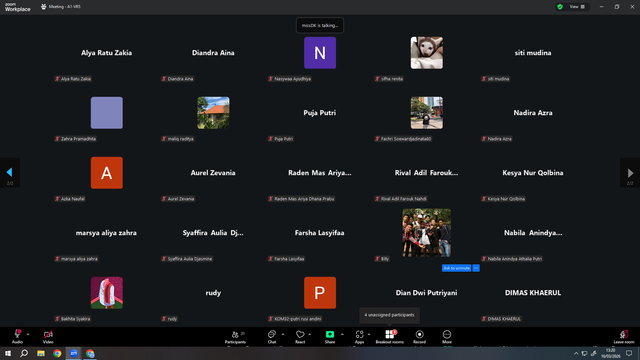
Task: Click the Raden Mas Ariya video tile
Action: 320,173
